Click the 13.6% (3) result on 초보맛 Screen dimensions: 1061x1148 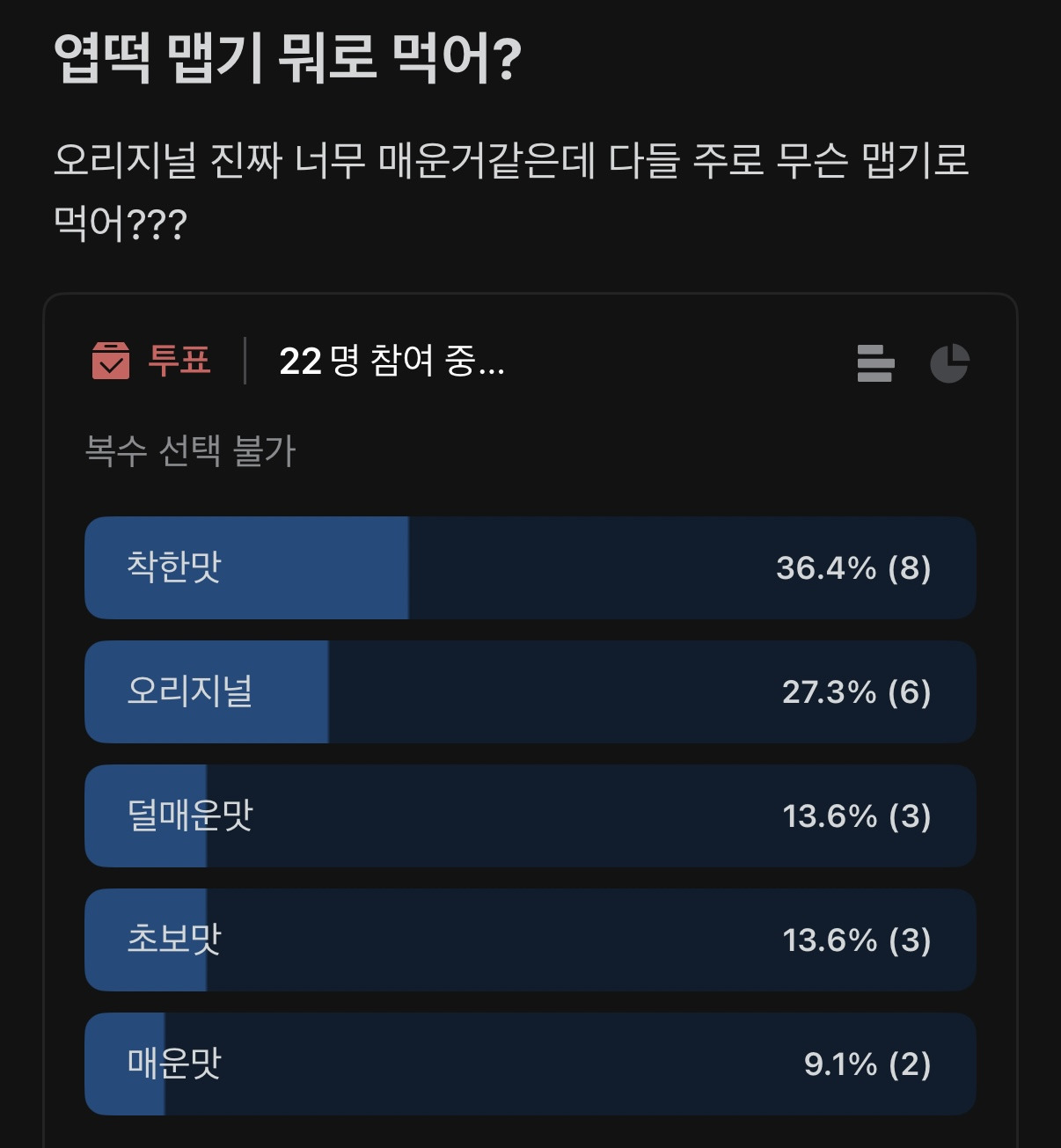(x=856, y=940)
